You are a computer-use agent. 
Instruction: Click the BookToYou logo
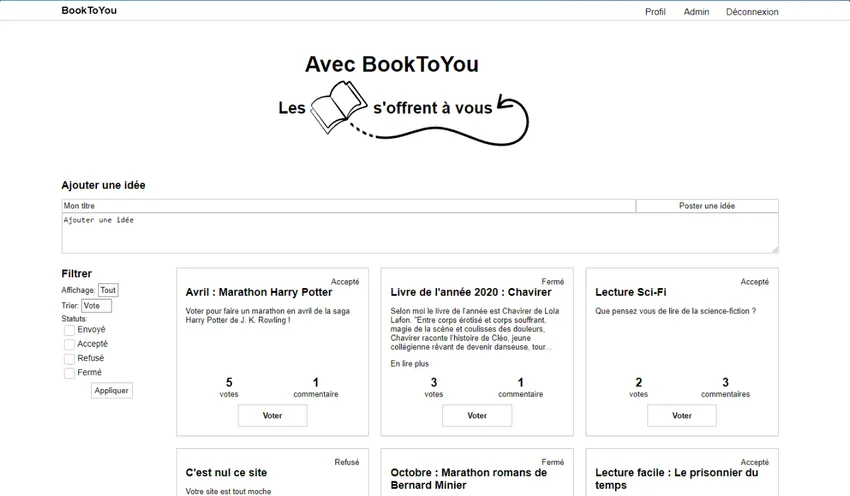click(x=89, y=11)
